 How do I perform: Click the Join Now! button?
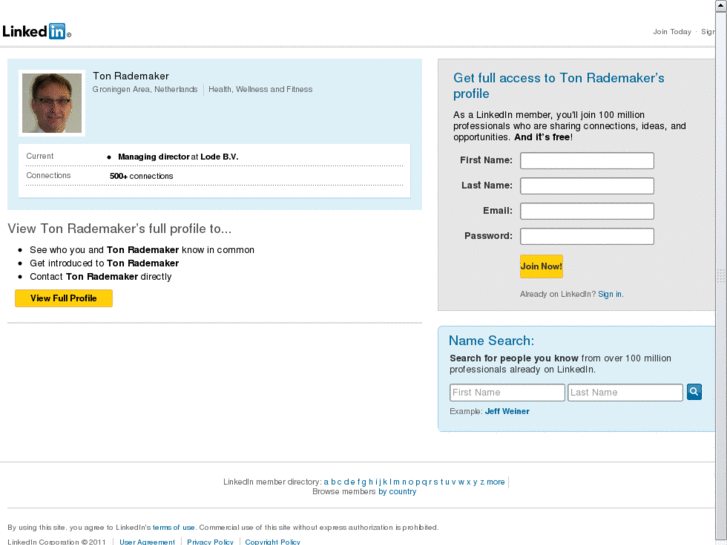tap(541, 266)
